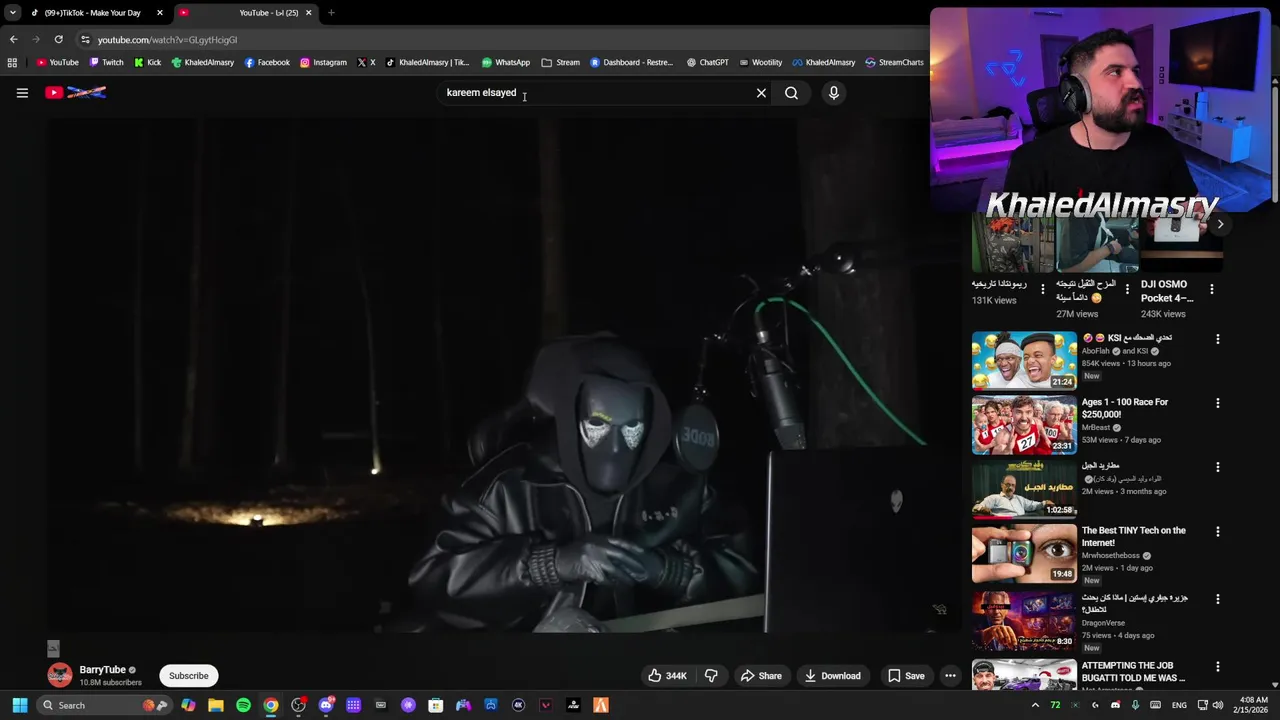Open more actions three-dot menu below video

pyautogui.click(x=950, y=676)
